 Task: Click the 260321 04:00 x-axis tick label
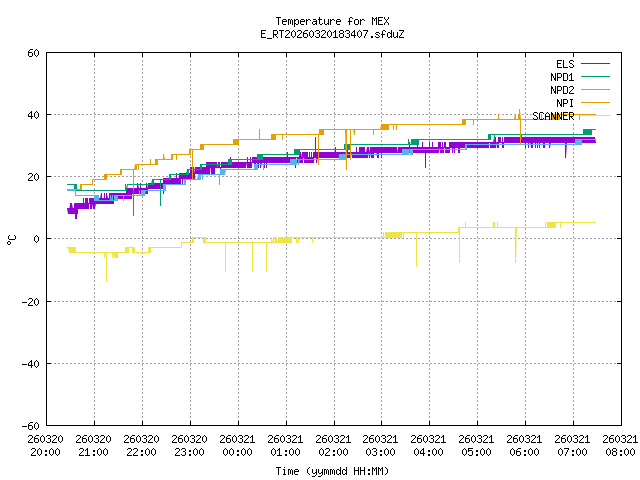pos(428,445)
